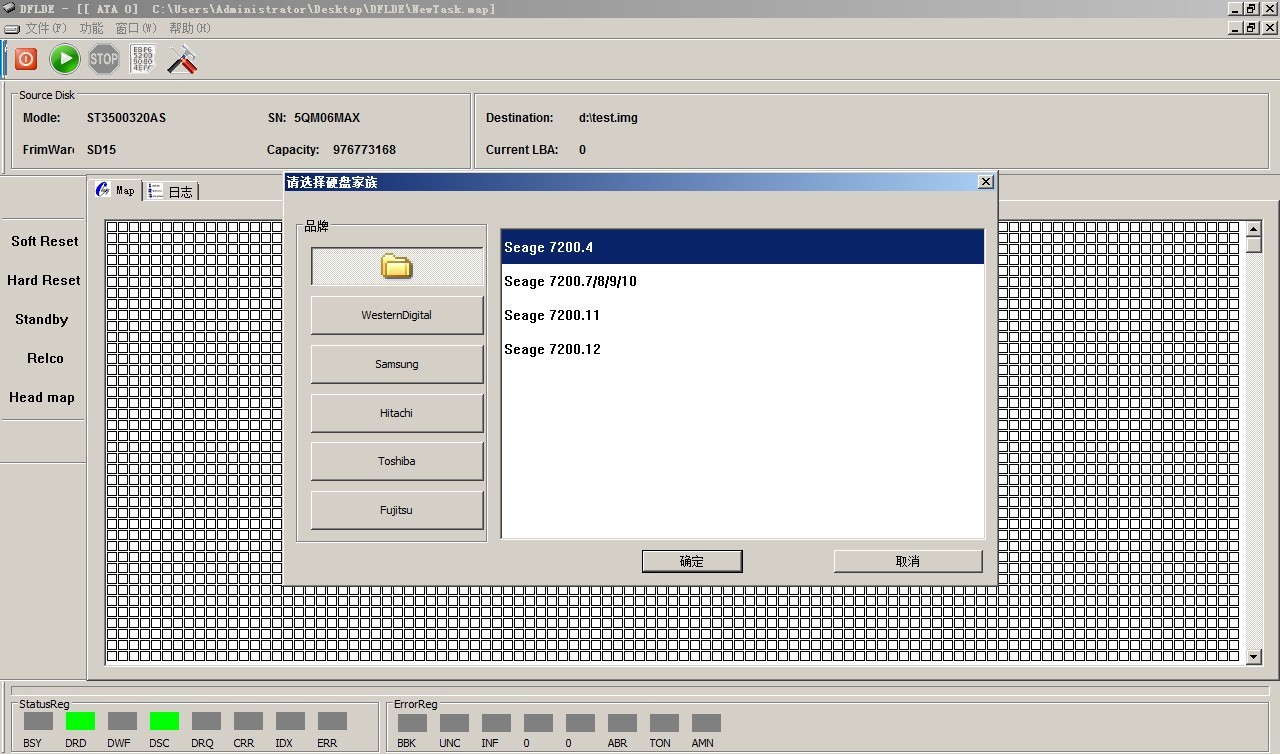Click capacity value 976773168

(364, 150)
